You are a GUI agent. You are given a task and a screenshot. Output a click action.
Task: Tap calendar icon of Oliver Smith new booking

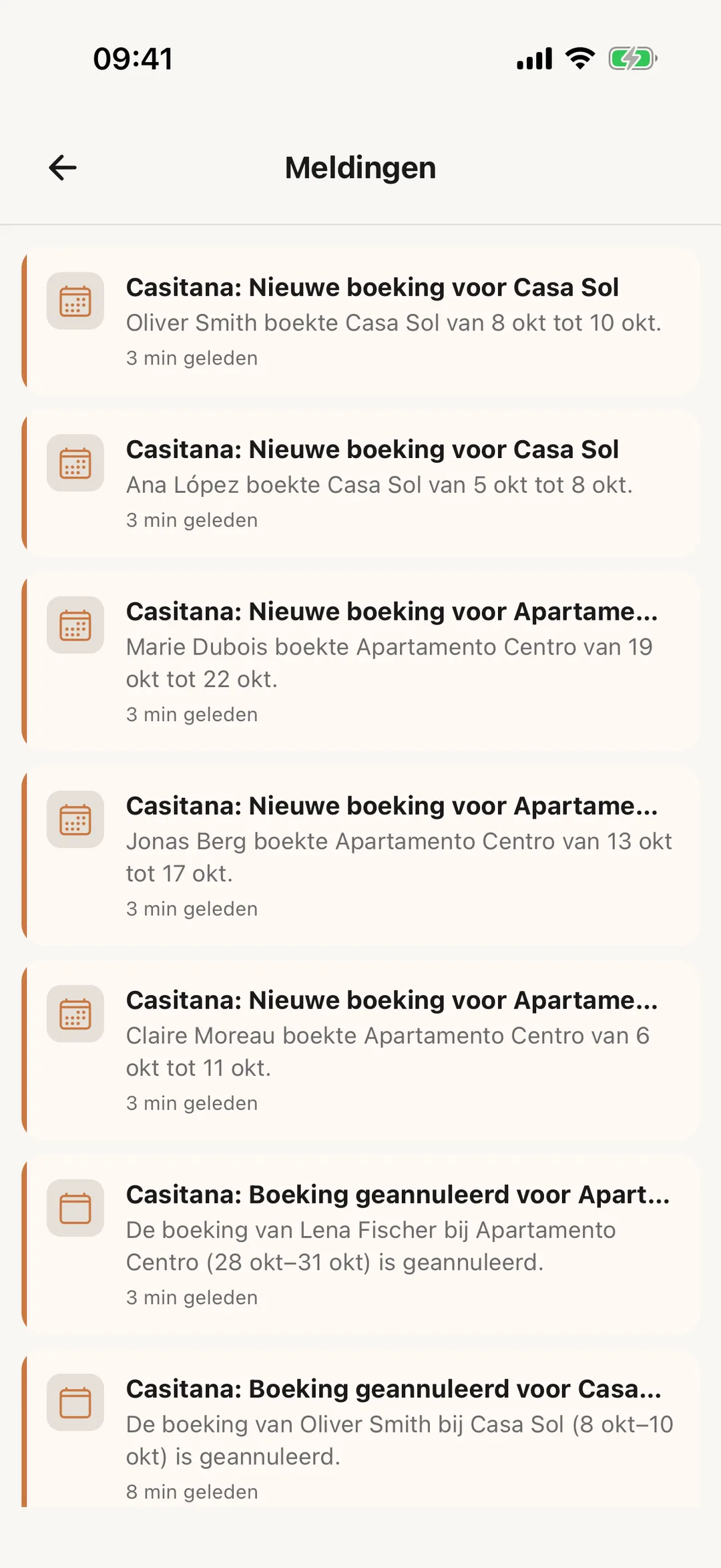[x=75, y=301]
